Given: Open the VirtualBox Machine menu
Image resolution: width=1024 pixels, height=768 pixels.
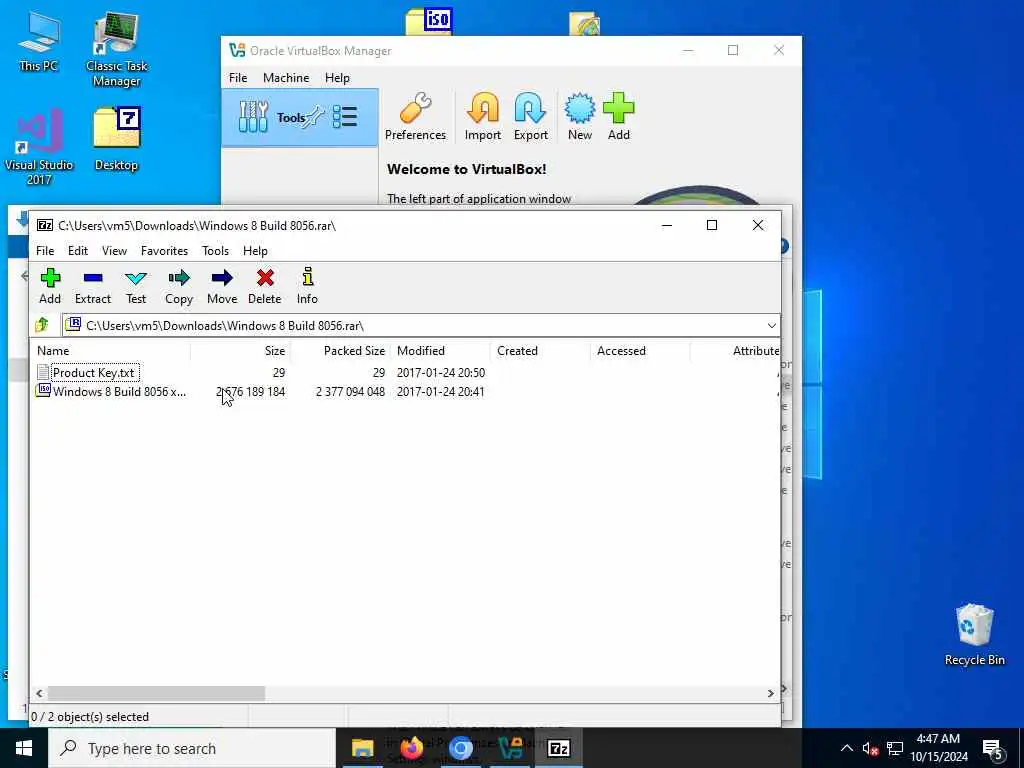Looking at the screenshot, I should (286, 78).
